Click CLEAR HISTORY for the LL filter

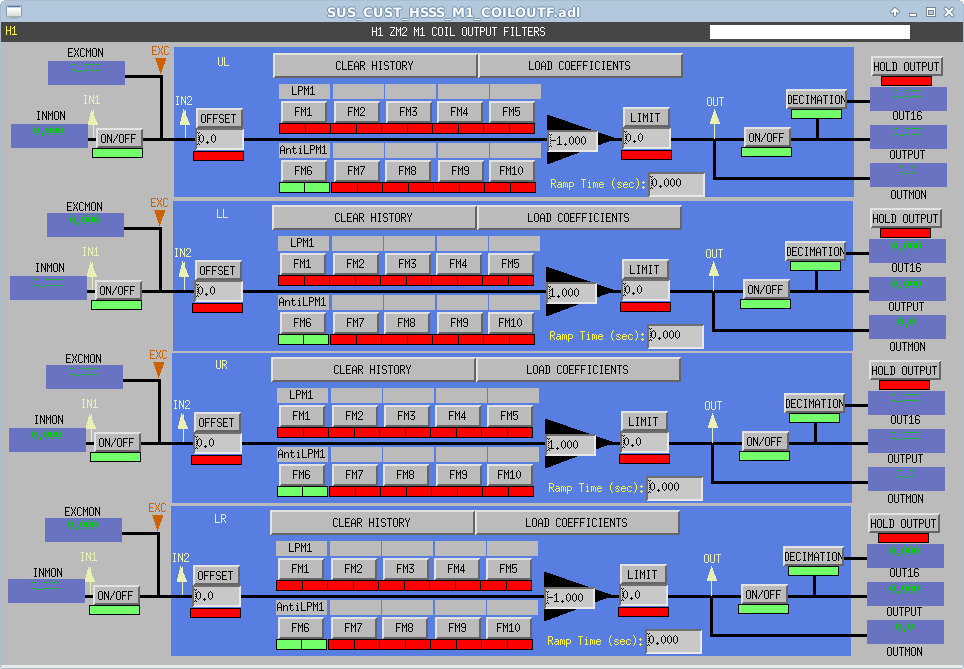[x=373, y=218]
